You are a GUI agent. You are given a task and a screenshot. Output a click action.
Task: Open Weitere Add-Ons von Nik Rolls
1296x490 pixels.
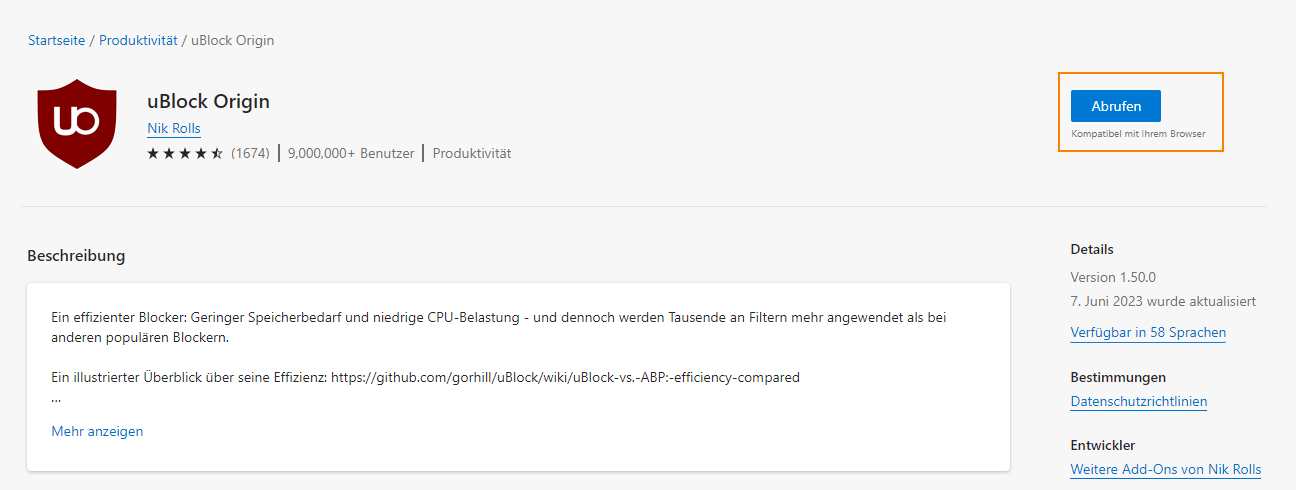point(1166,469)
